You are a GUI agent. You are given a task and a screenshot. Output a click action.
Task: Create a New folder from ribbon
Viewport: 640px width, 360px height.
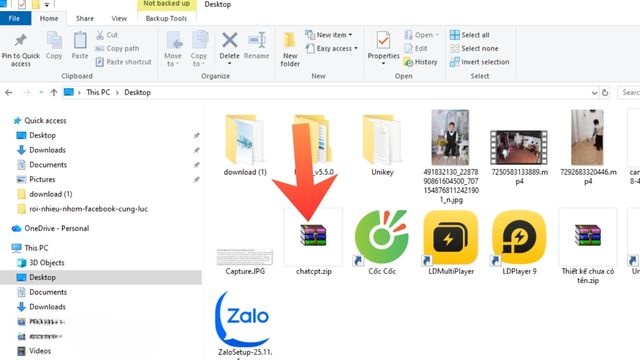(290, 49)
